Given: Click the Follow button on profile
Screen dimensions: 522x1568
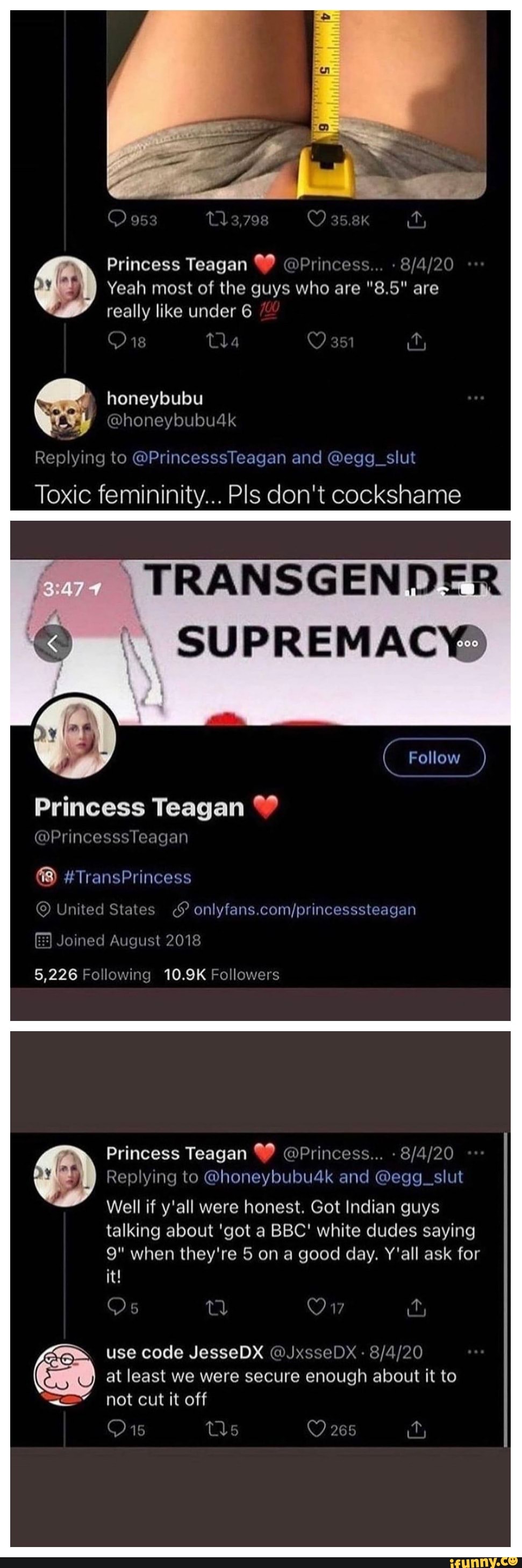Looking at the screenshot, I should (x=434, y=757).
